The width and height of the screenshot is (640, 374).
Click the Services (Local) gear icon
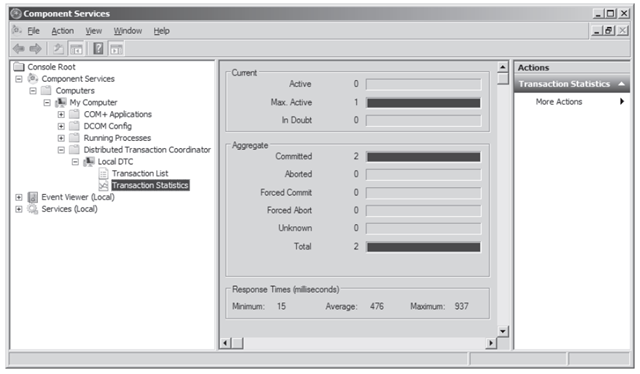[33, 209]
